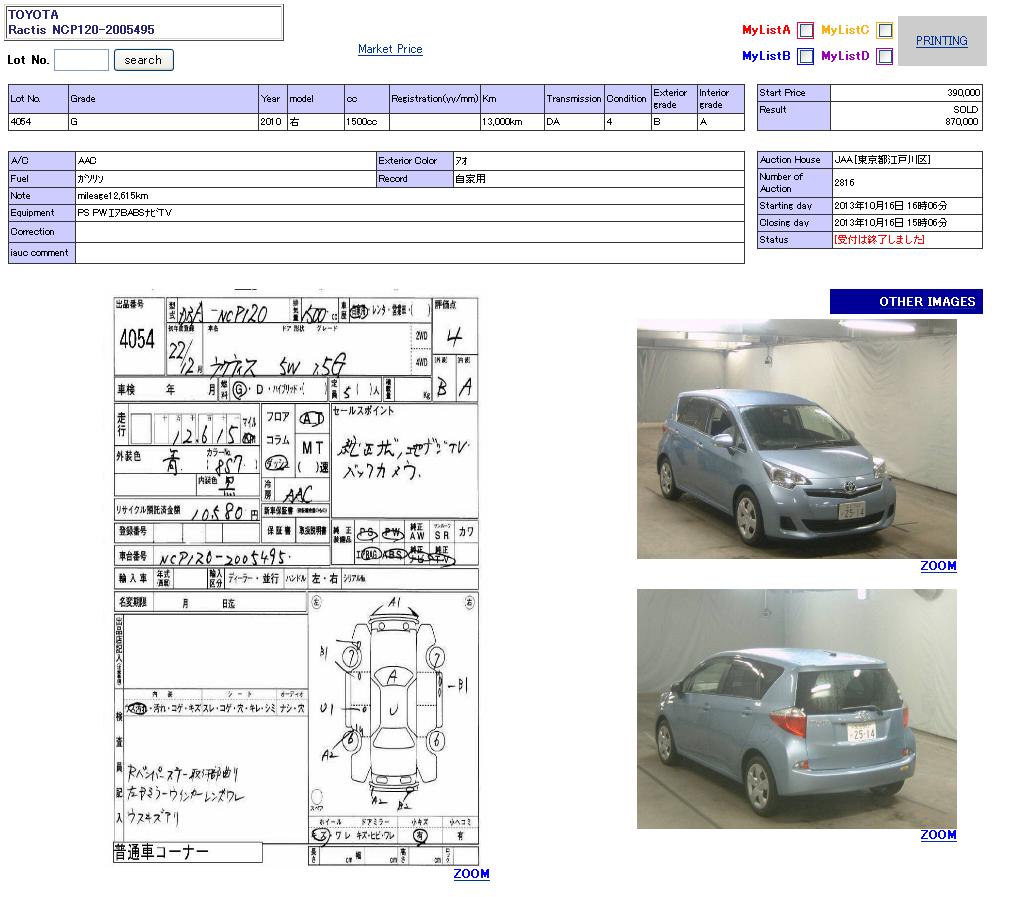This screenshot has width=1025, height=897.
Task: Click the PRINTING link
Action: pyautogui.click(x=941, y=41)
